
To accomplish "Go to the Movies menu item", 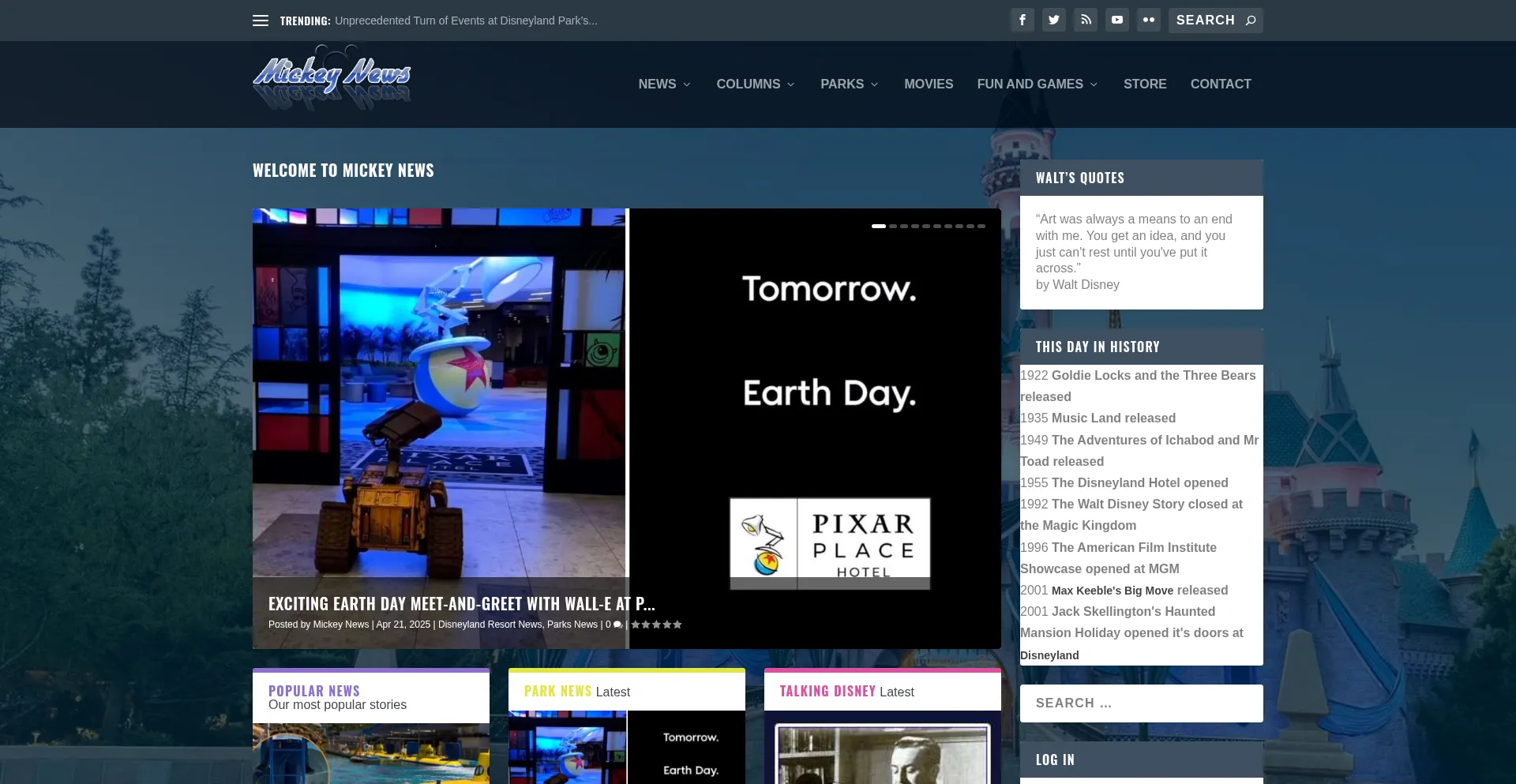I will coord(929,84).
